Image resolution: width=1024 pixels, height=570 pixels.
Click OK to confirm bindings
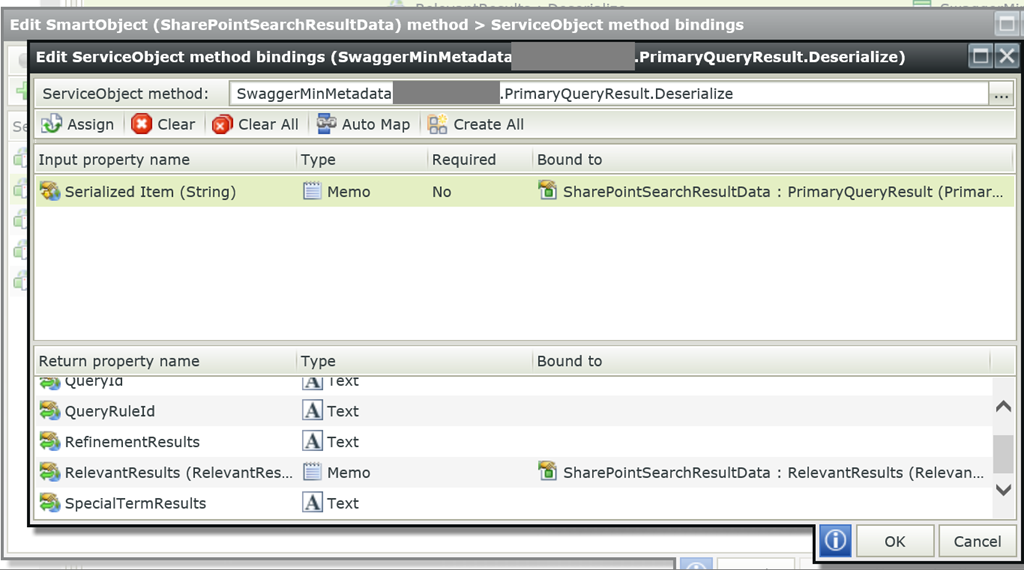[895, 541]
